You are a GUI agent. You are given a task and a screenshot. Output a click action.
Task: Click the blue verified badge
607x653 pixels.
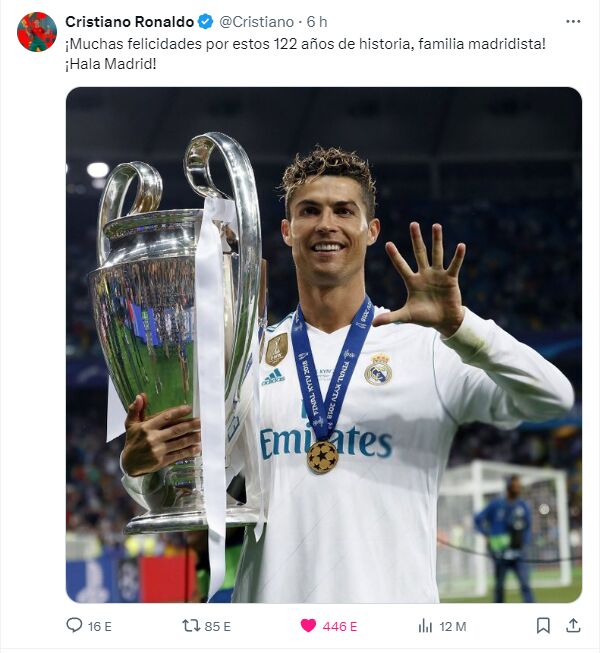coord(205,22)
